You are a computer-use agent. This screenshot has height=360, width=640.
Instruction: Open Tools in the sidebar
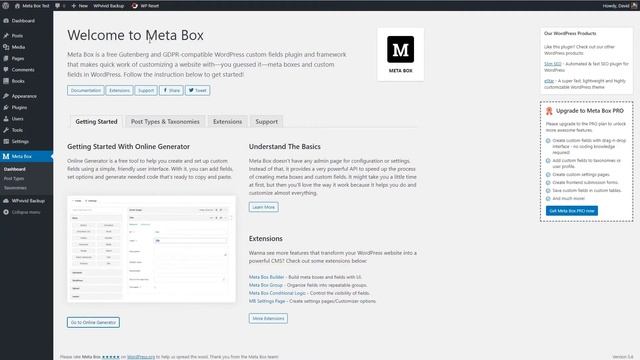tap(26, 130)
